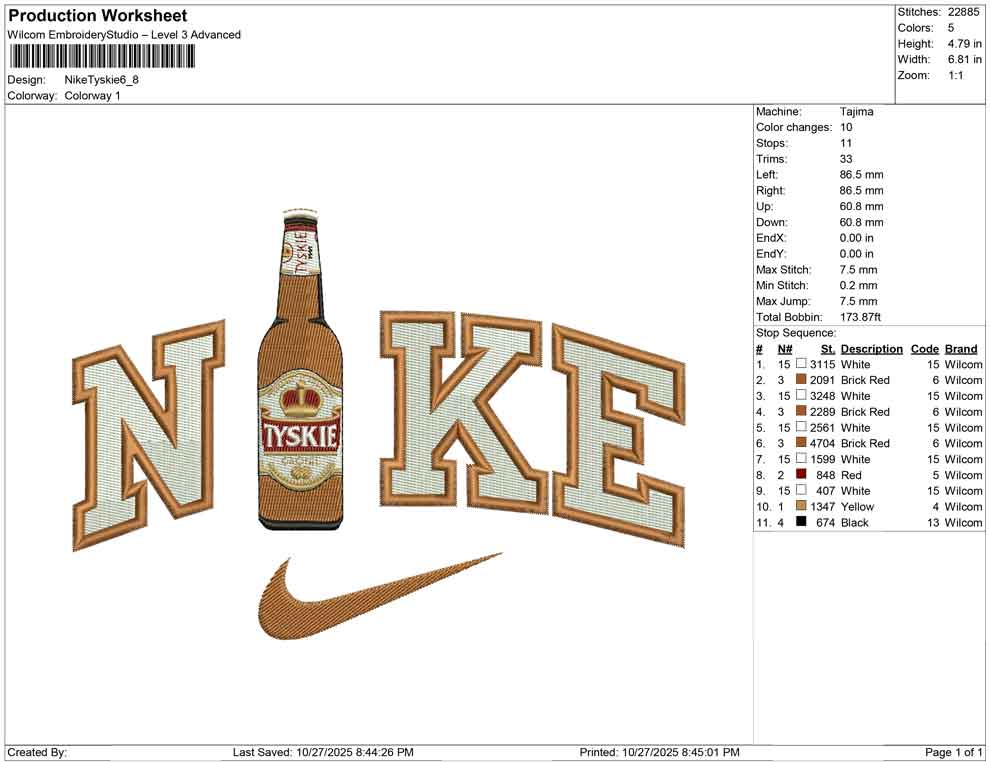Click the Color changes value 10

pyautogui.click(x=846, y=128)
